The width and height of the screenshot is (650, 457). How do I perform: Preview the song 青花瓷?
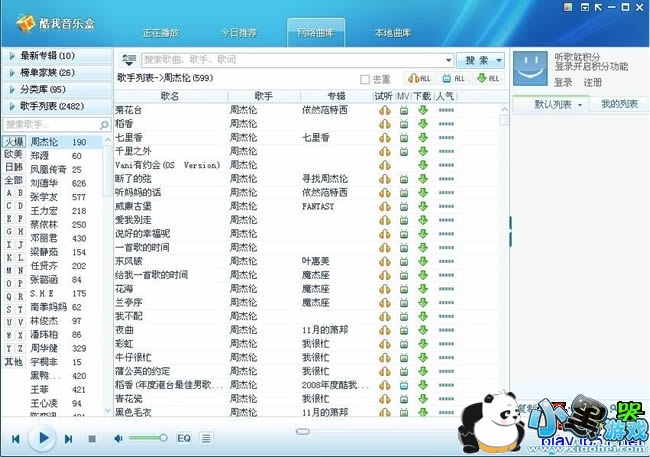click(x=385, y=399)
